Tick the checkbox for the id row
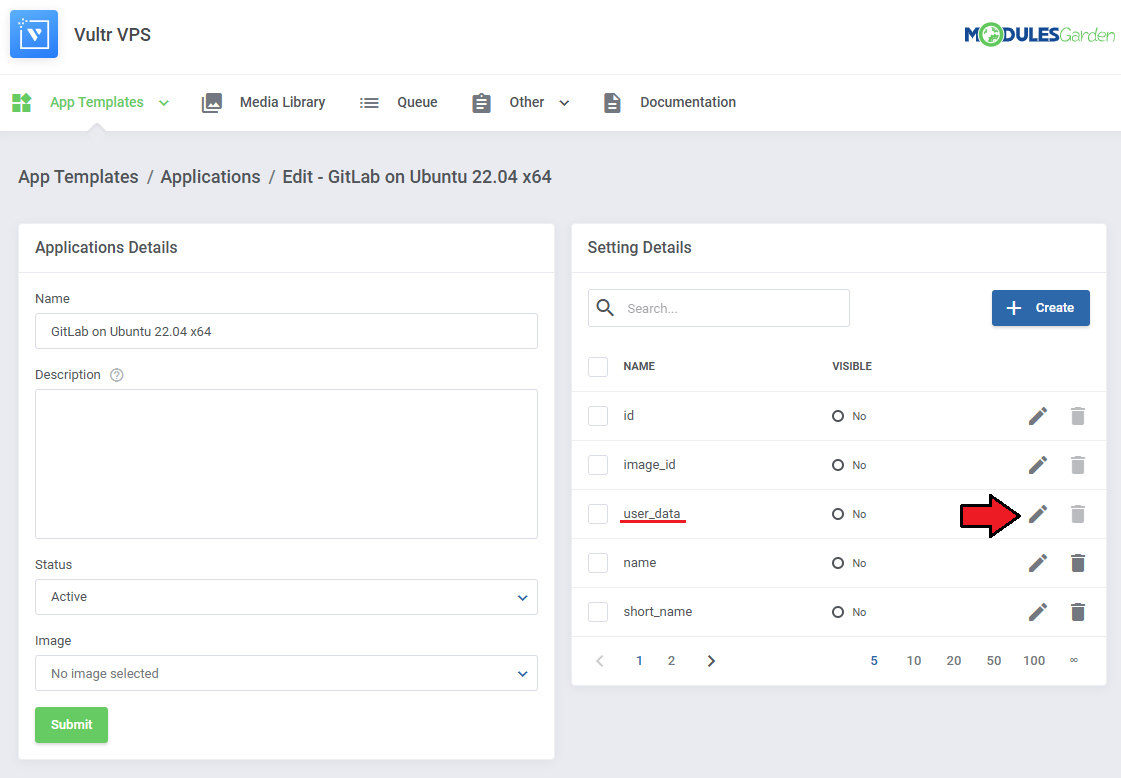 coord(598,416)
